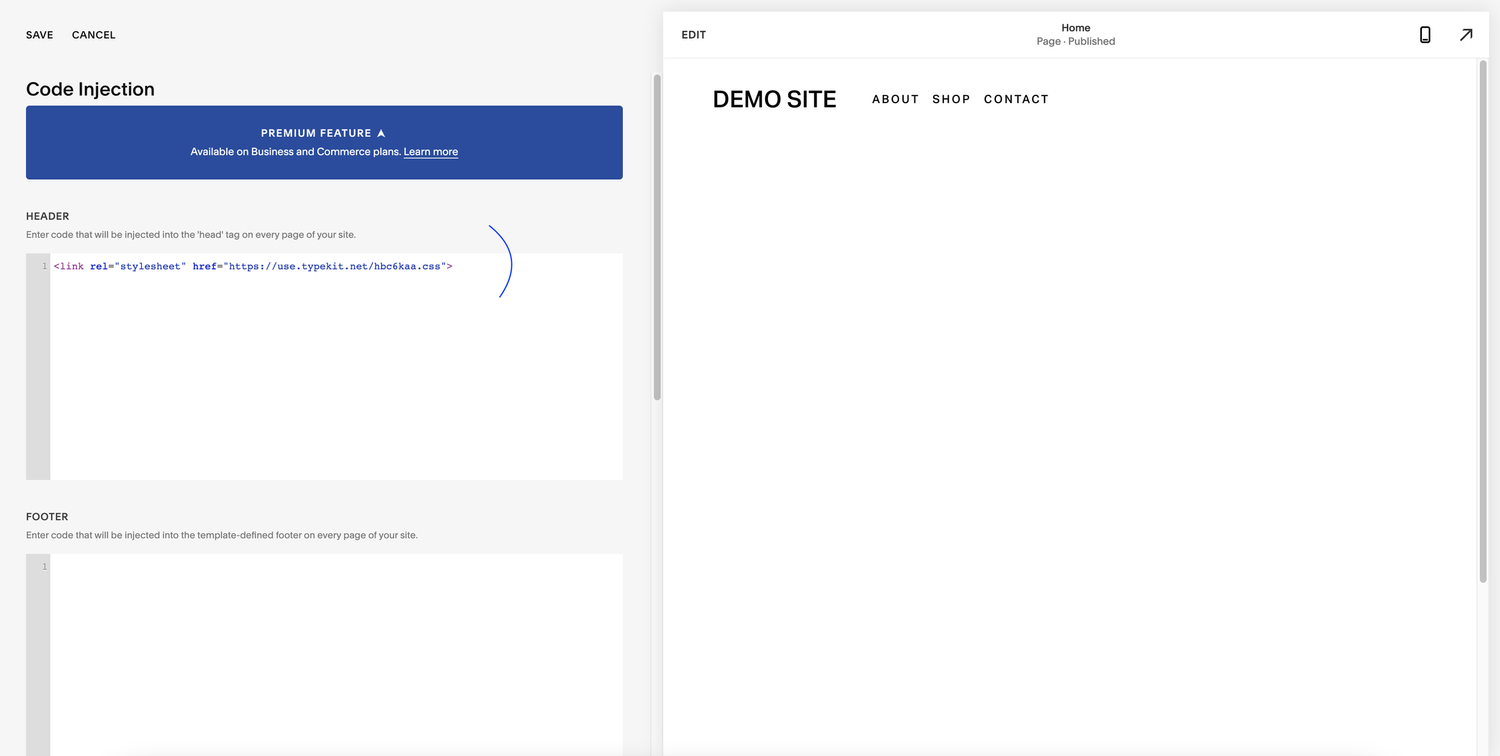This screenshot has width=1500, height=756.
Task: Click line number 1 in the header editor
Action: [x=43, y=266]
